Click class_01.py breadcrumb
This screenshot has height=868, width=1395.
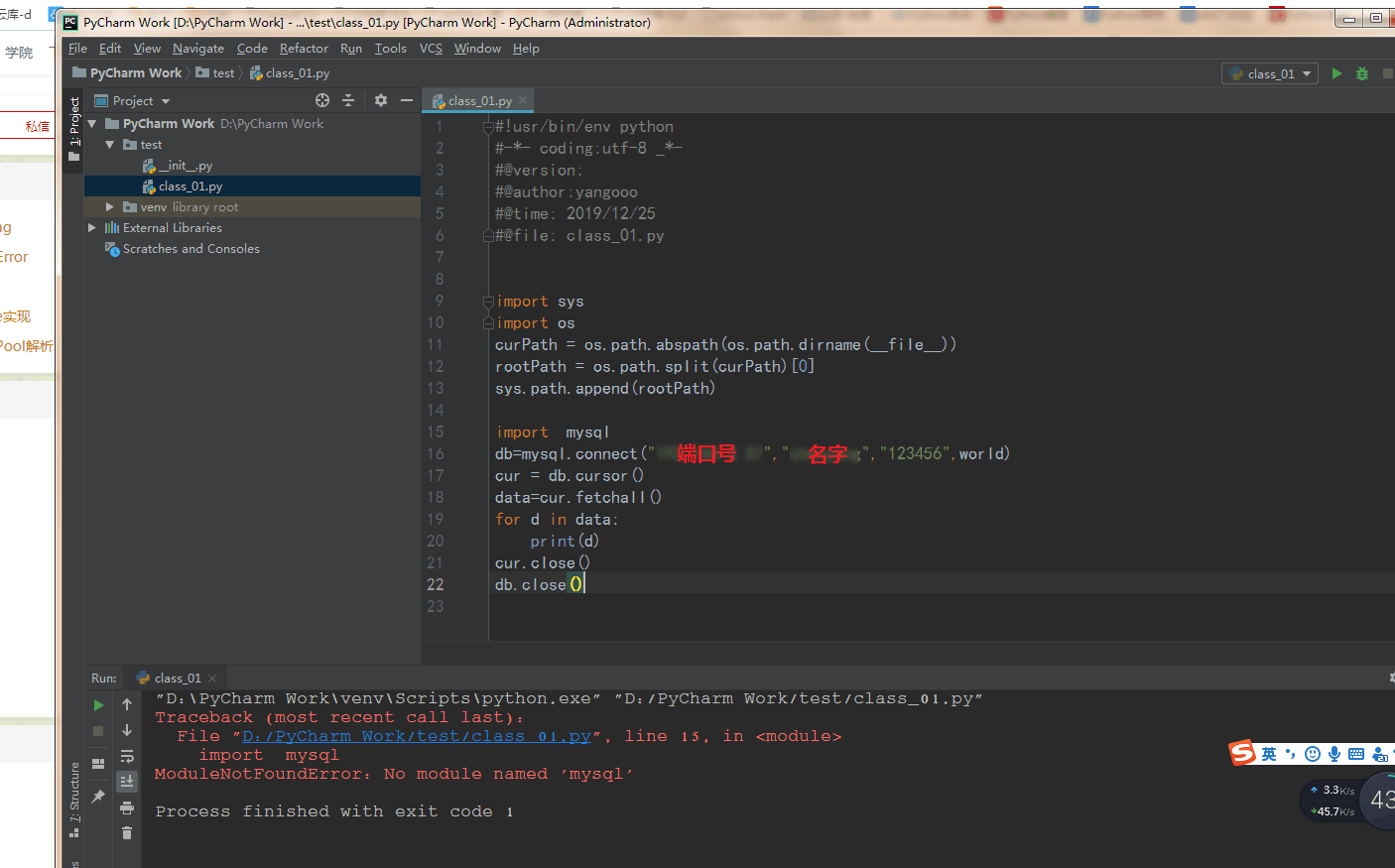[x=290, y=73]
